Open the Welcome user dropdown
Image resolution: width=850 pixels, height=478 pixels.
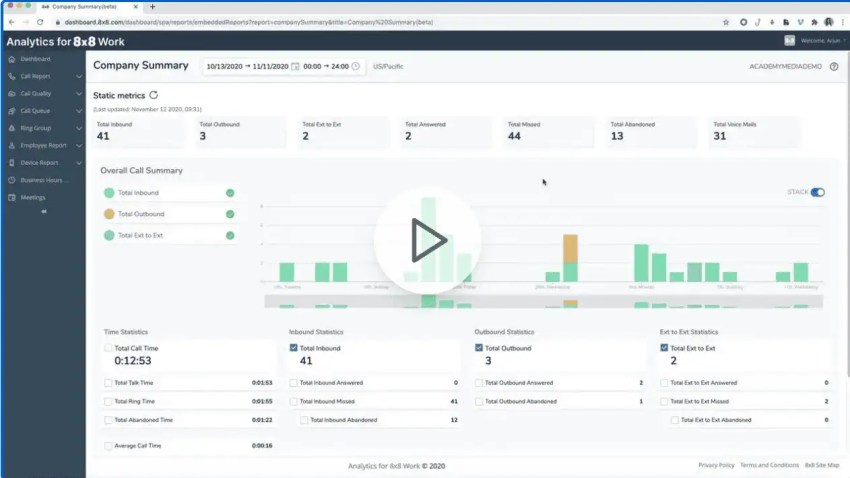pyautogui.click(x=823, y=41)
